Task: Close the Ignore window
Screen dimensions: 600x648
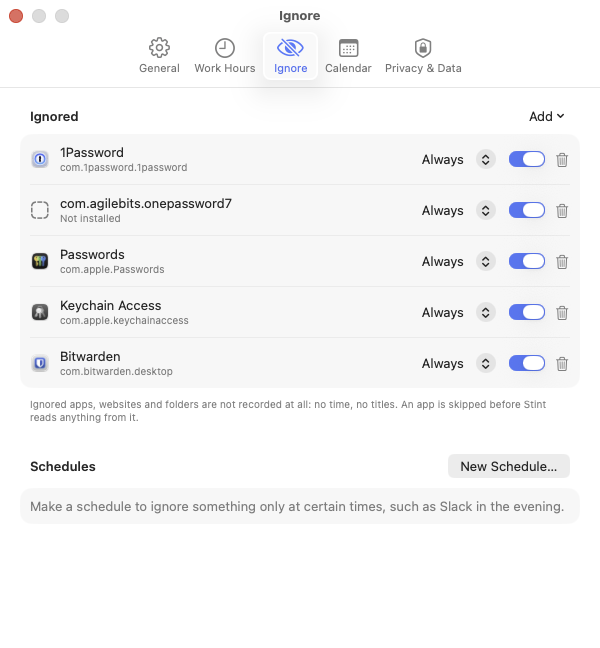Action: pos(16,16)
